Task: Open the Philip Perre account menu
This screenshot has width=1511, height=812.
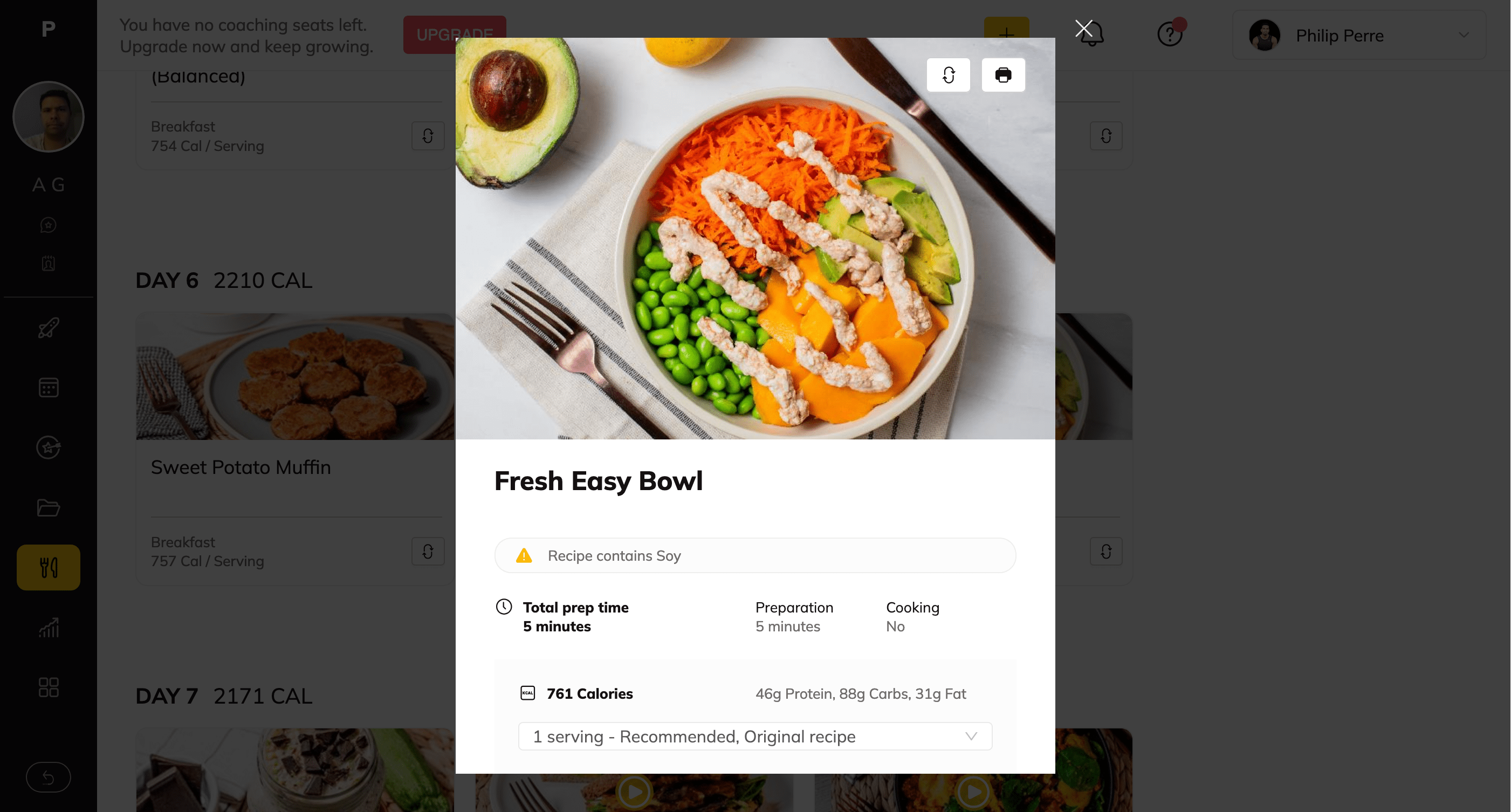Action: [1359, 35]
